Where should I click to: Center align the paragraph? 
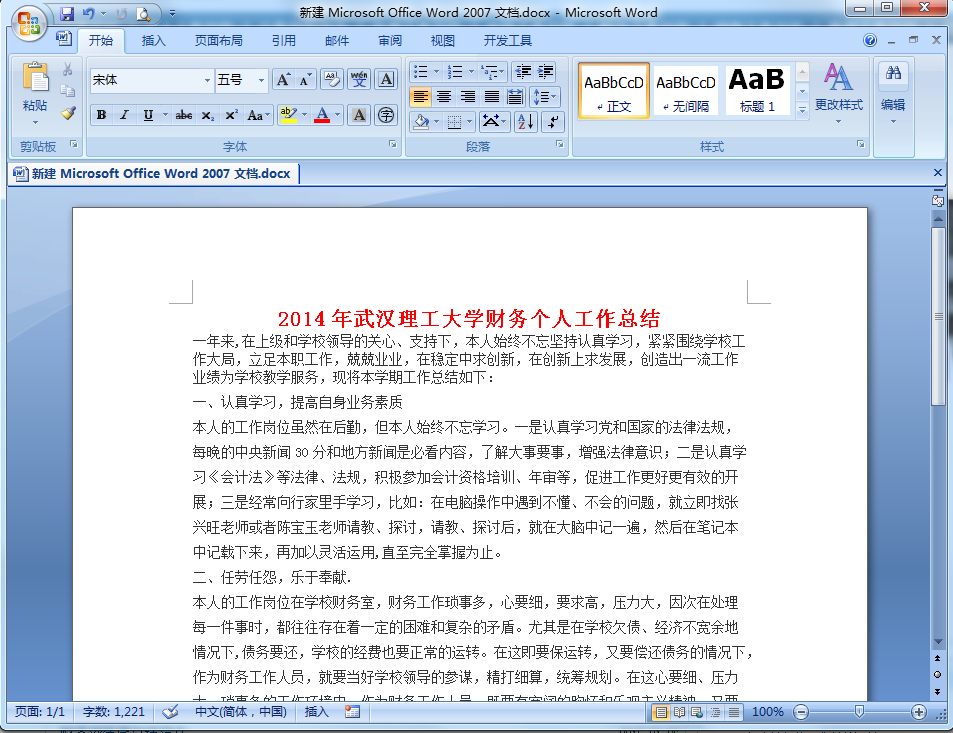444,97
